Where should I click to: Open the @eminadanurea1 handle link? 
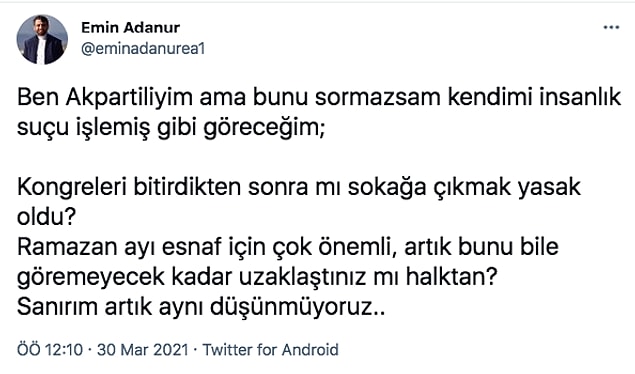coord(143,49)
